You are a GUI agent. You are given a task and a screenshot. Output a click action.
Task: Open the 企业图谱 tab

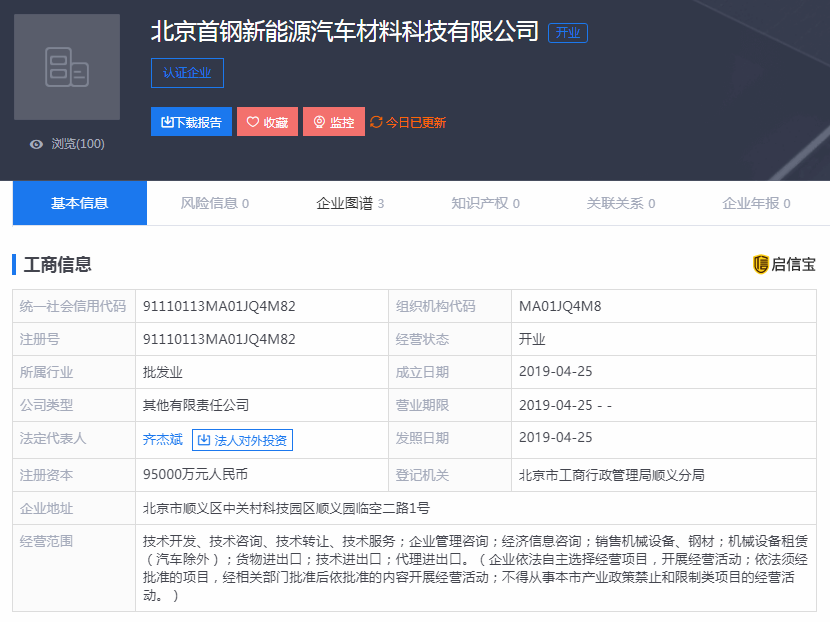pos(350,203)
